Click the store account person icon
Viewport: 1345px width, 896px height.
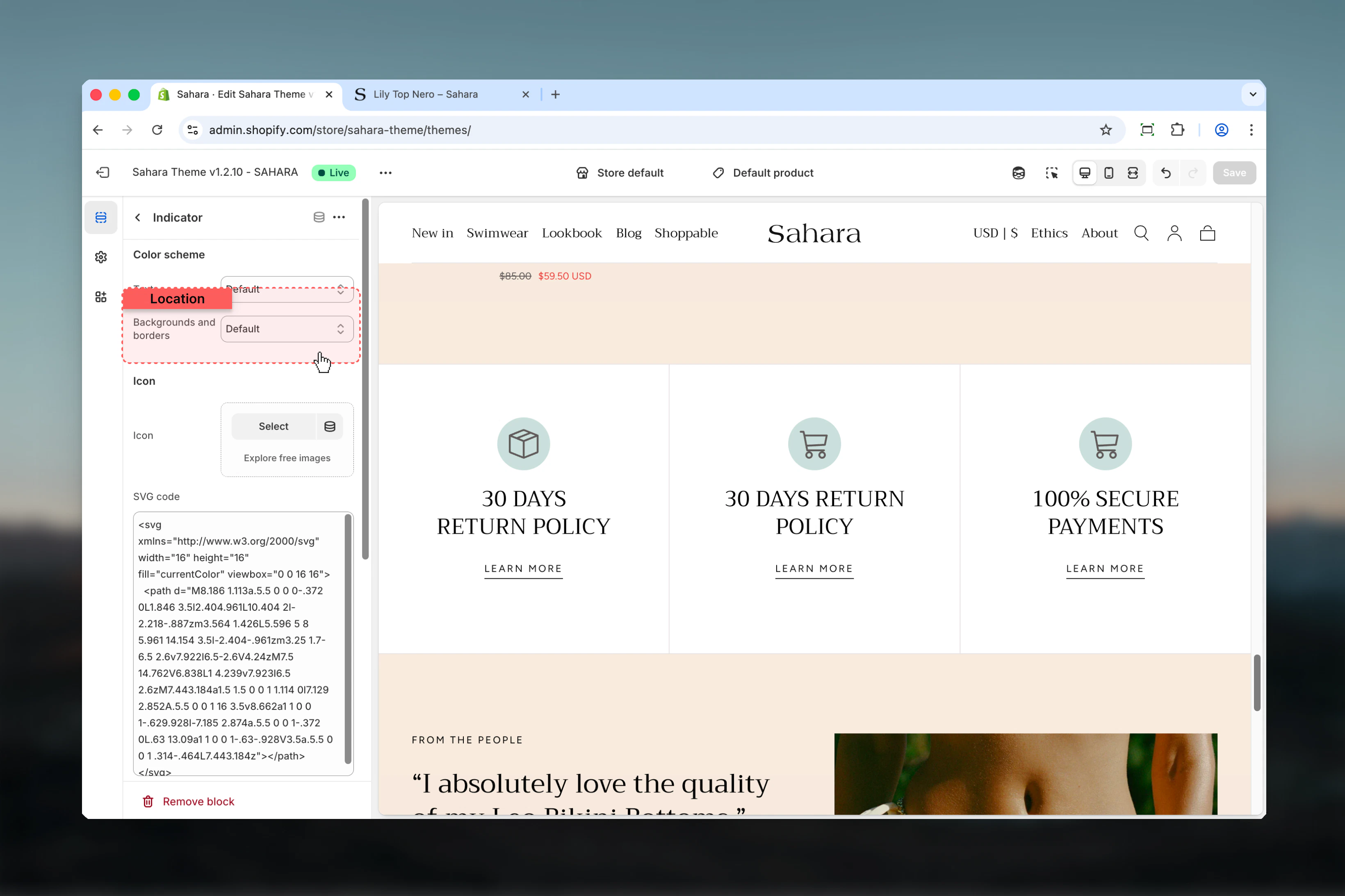(x=1174, y=233)
